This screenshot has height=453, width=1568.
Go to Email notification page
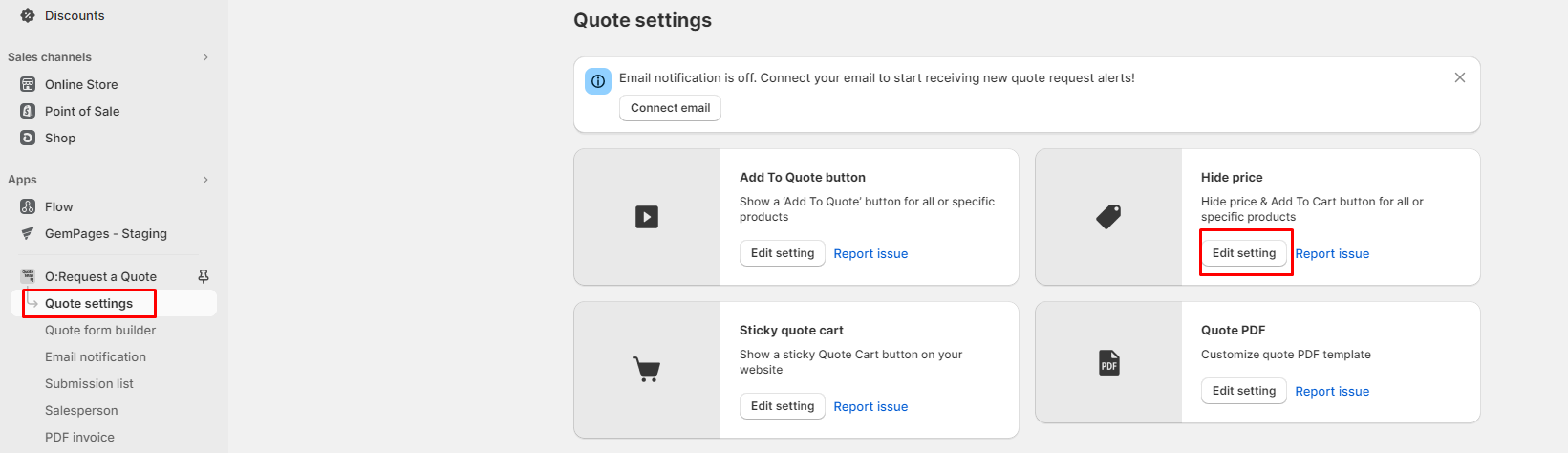[96, 356]
